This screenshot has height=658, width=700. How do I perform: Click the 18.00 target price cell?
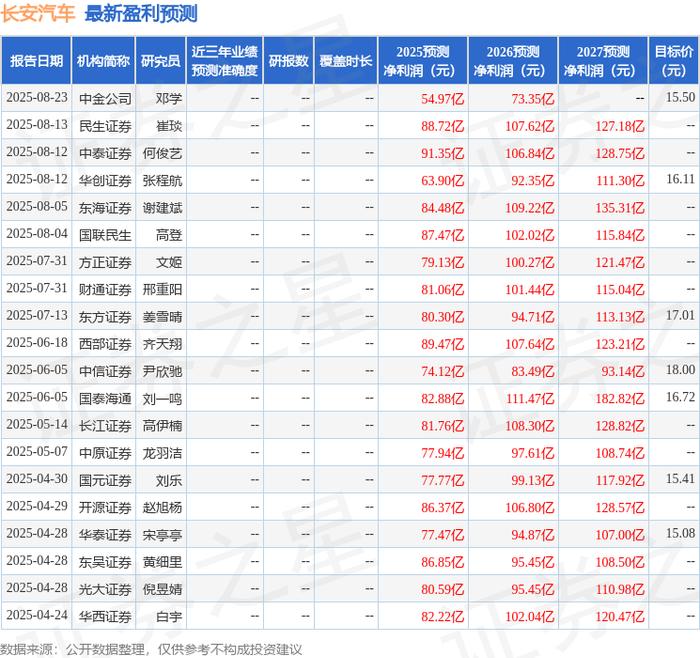coord(680,370)
